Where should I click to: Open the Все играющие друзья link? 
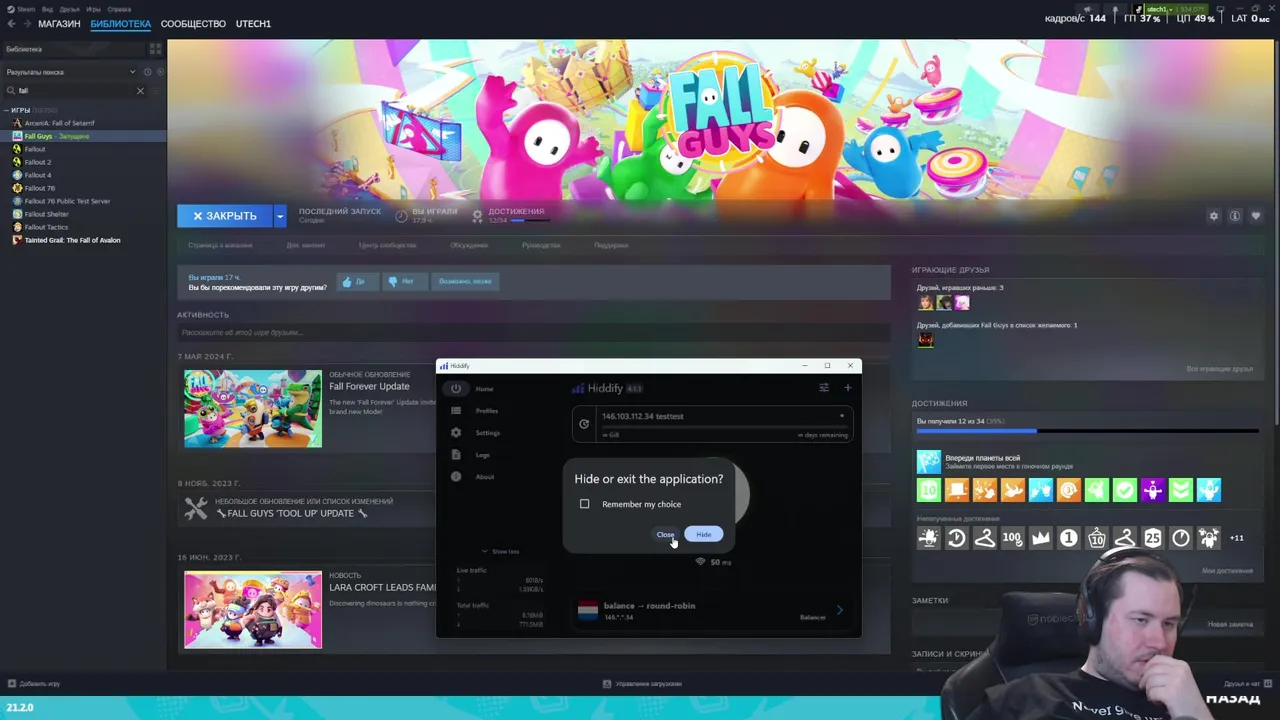[1219, 369]
